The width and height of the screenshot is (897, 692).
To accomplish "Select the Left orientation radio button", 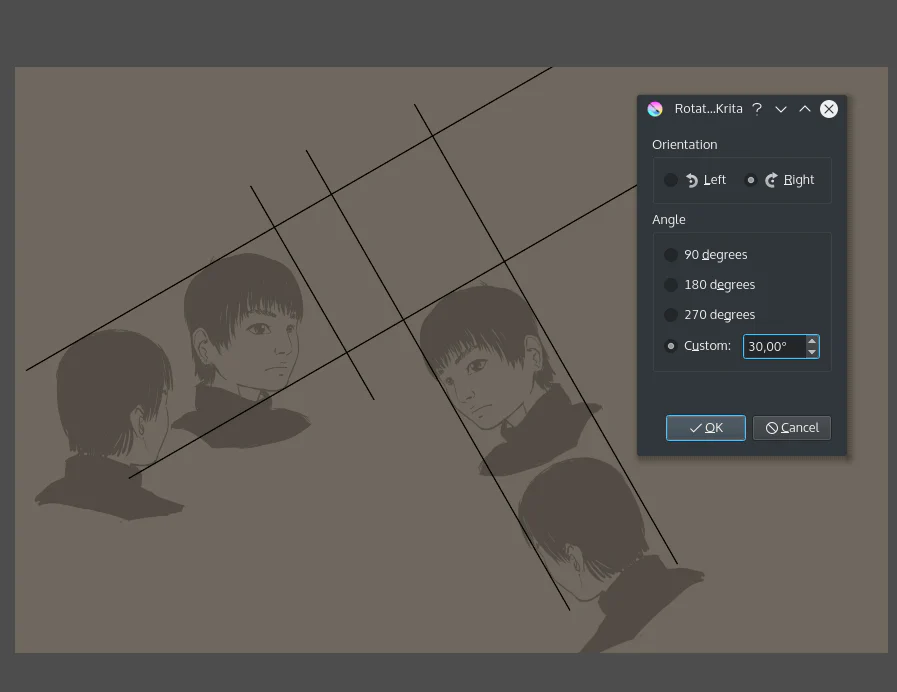I will (670, 180).
